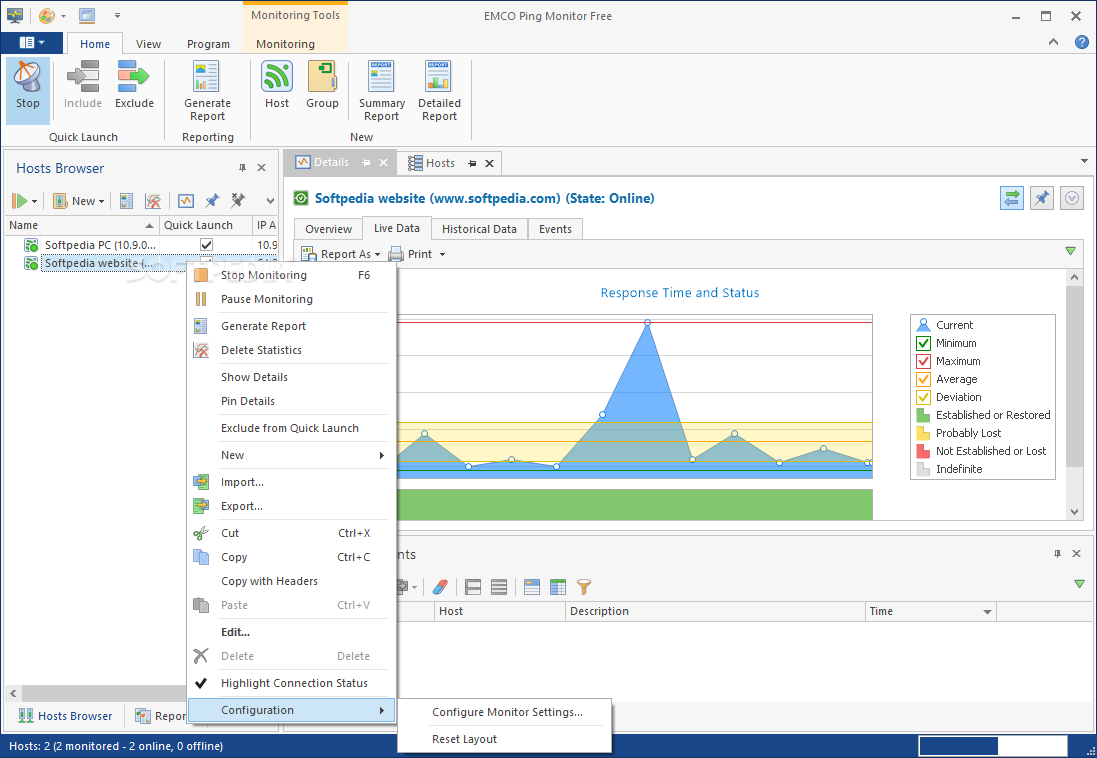Sort by the Description column header

(715, 611)
